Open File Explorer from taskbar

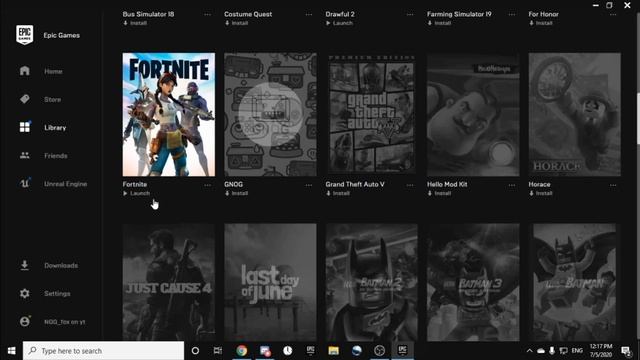(333, 351)
